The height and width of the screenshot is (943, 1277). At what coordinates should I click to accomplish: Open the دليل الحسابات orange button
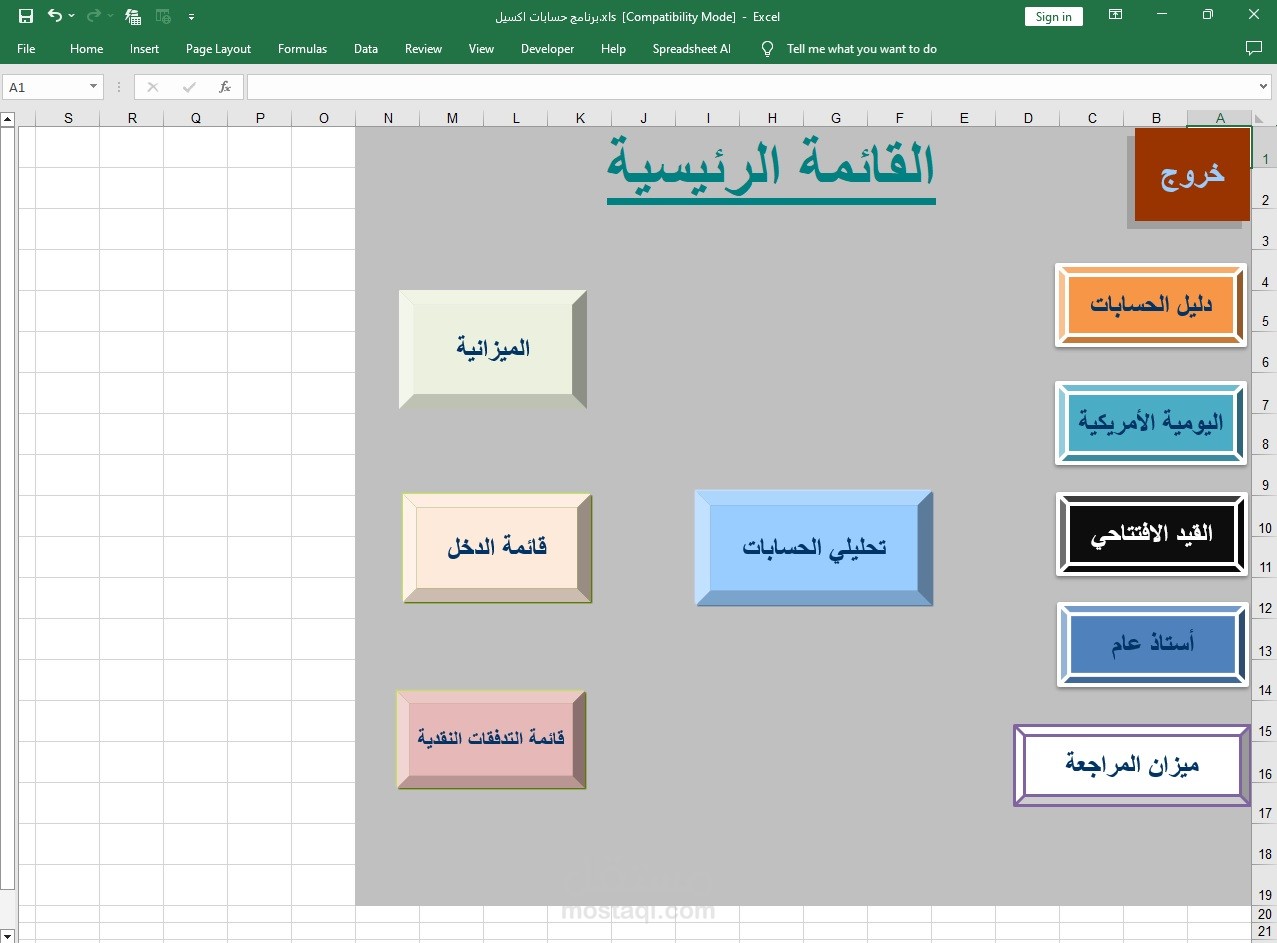1151,305
